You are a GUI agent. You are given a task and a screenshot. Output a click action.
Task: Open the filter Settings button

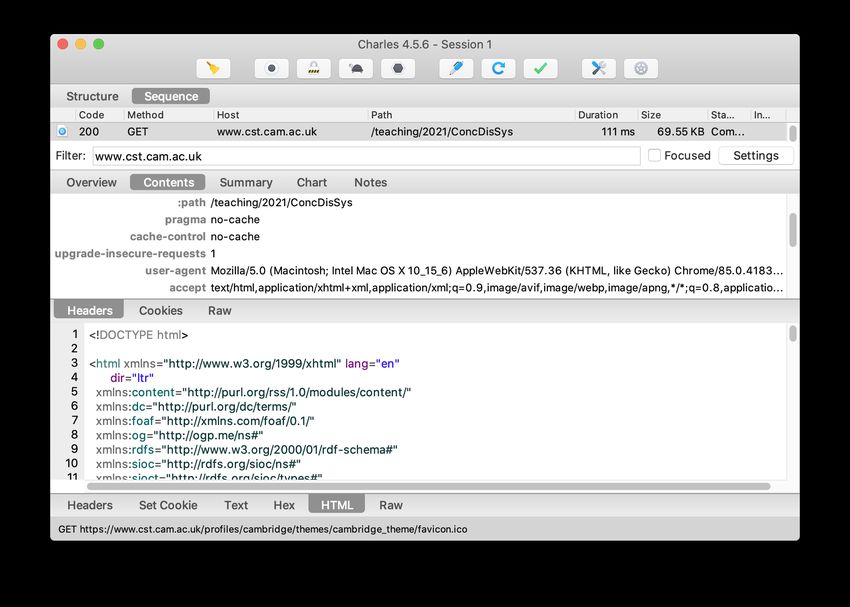pos(756,156)
